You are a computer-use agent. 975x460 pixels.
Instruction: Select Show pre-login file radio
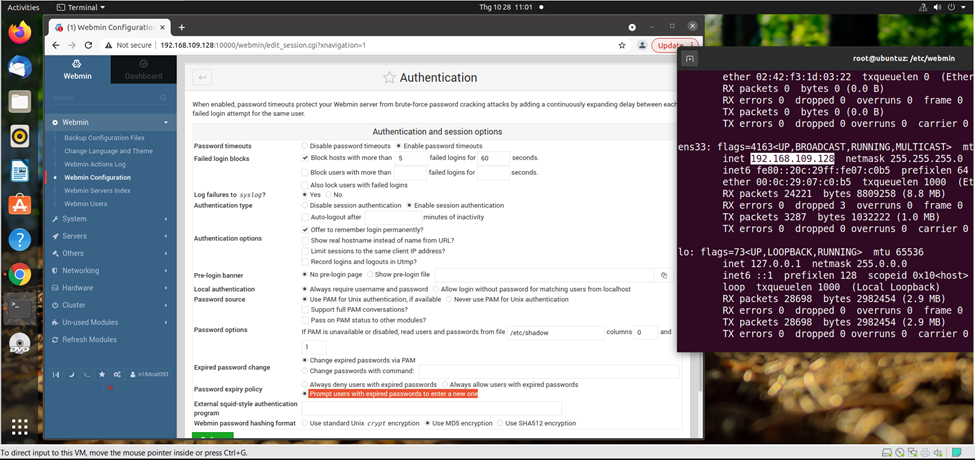(x=370, y=274)
